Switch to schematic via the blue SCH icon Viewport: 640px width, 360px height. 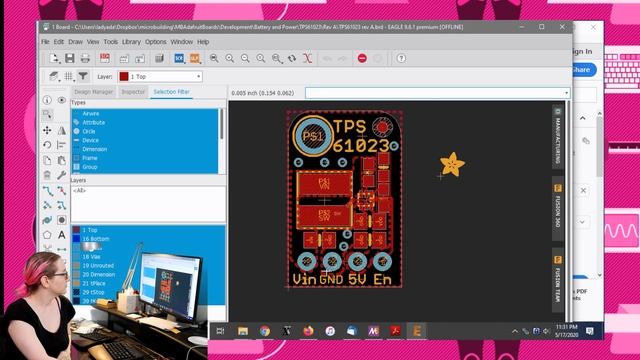point(179,58)
